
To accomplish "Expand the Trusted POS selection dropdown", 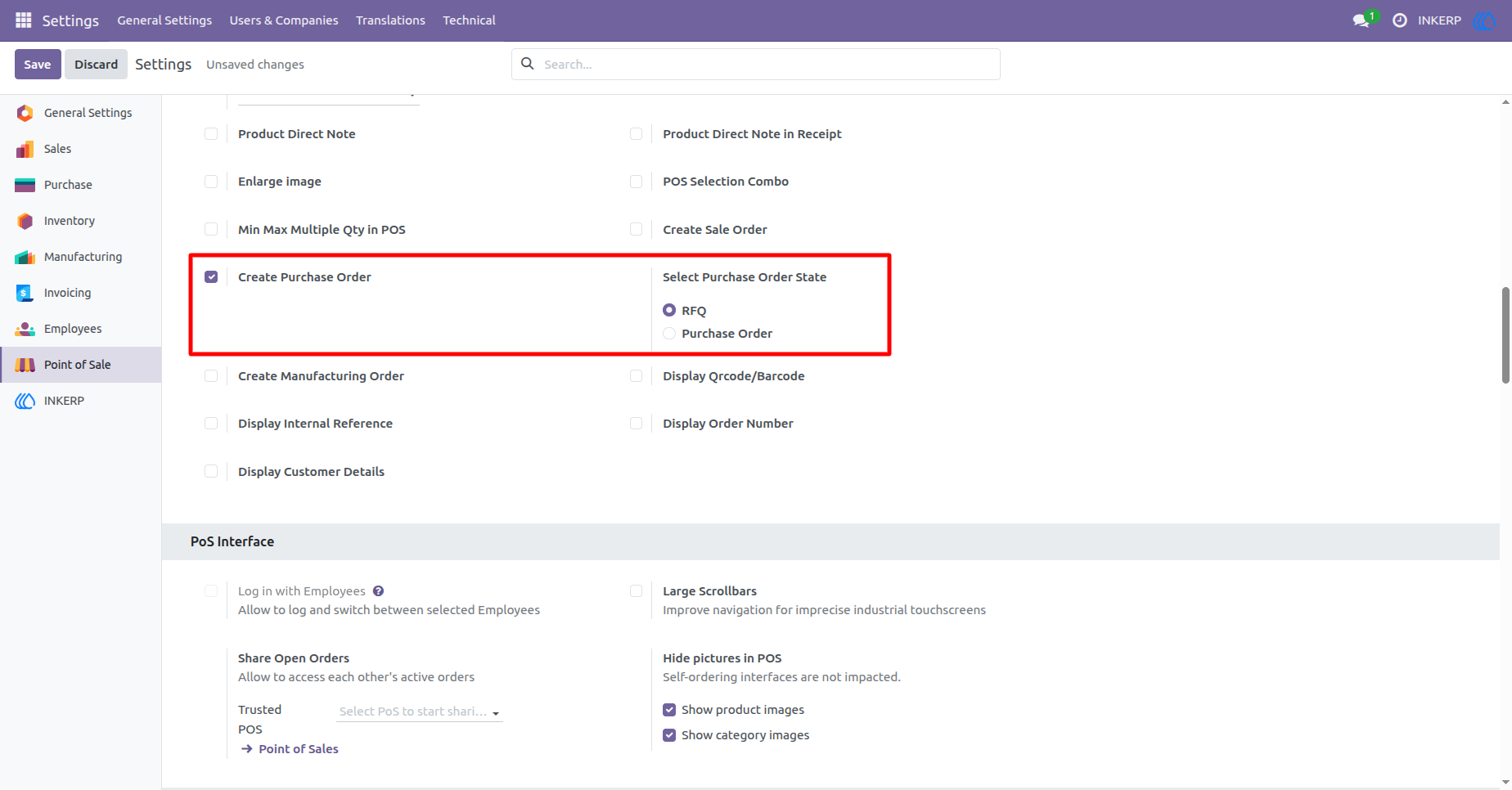I will coord(420,711).
